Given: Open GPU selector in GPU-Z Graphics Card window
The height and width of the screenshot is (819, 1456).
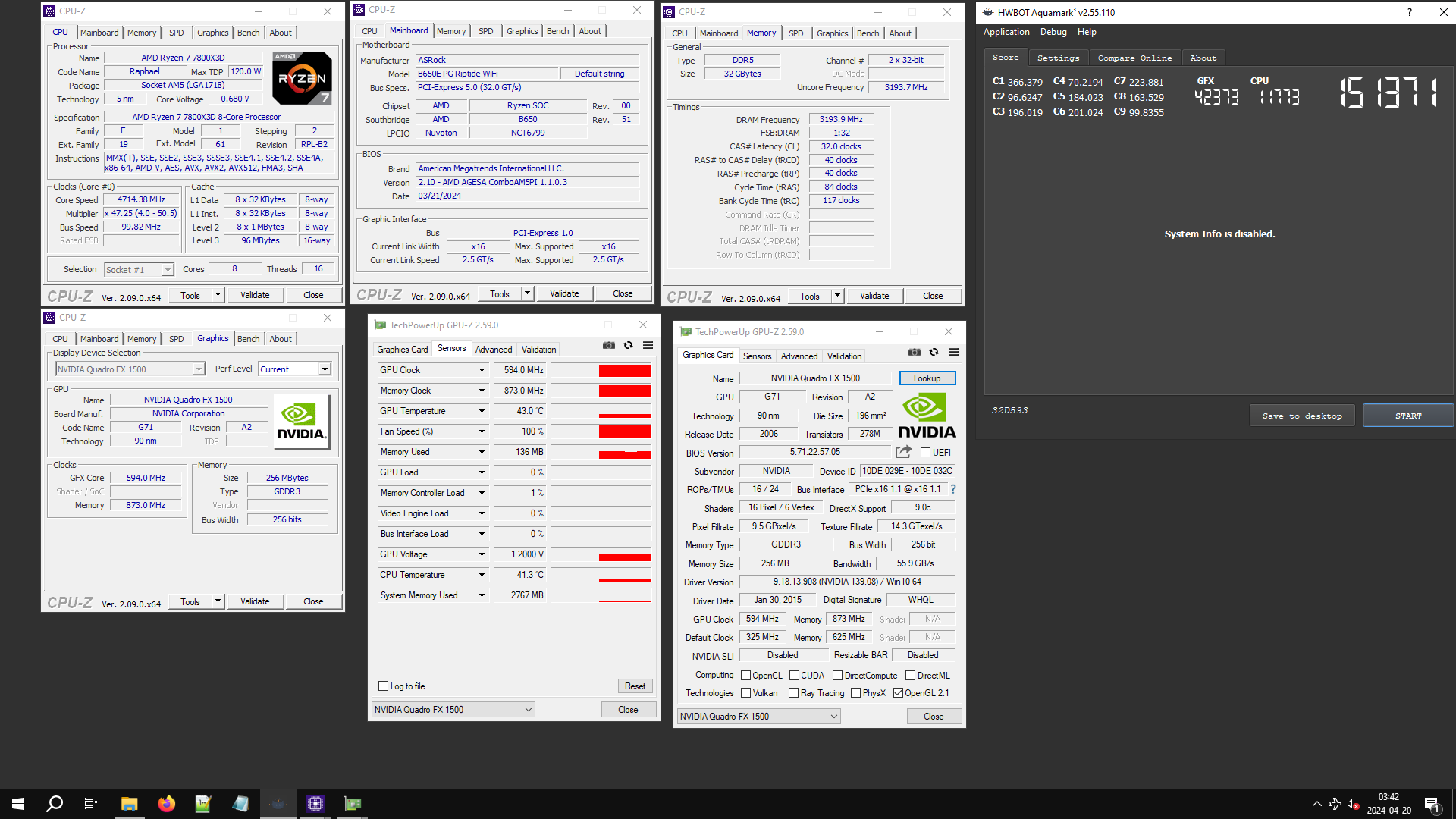Looking at the screenshot, I should point(759,717).
